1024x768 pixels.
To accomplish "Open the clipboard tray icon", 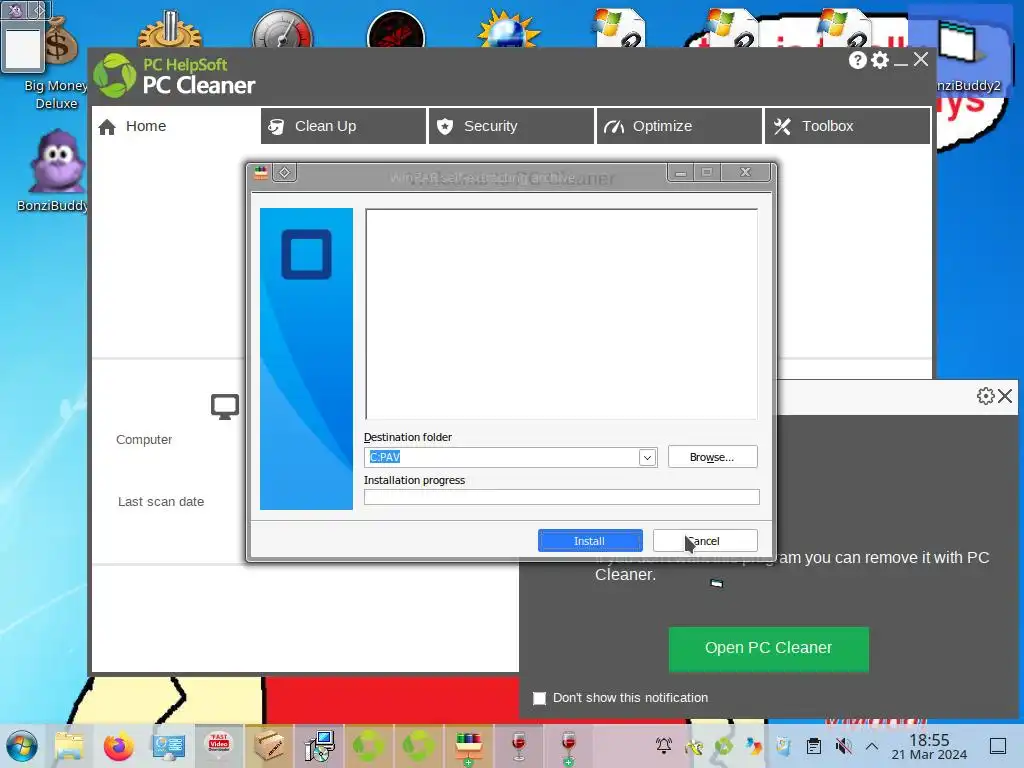I will (813, 746).
